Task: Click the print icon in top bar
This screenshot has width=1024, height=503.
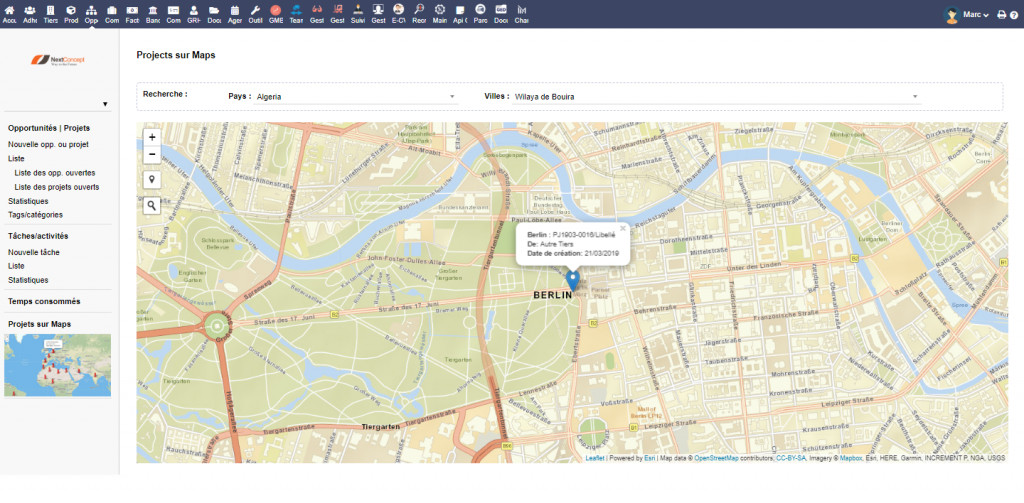Action: pyautogui.click(x=1001, y=15)
